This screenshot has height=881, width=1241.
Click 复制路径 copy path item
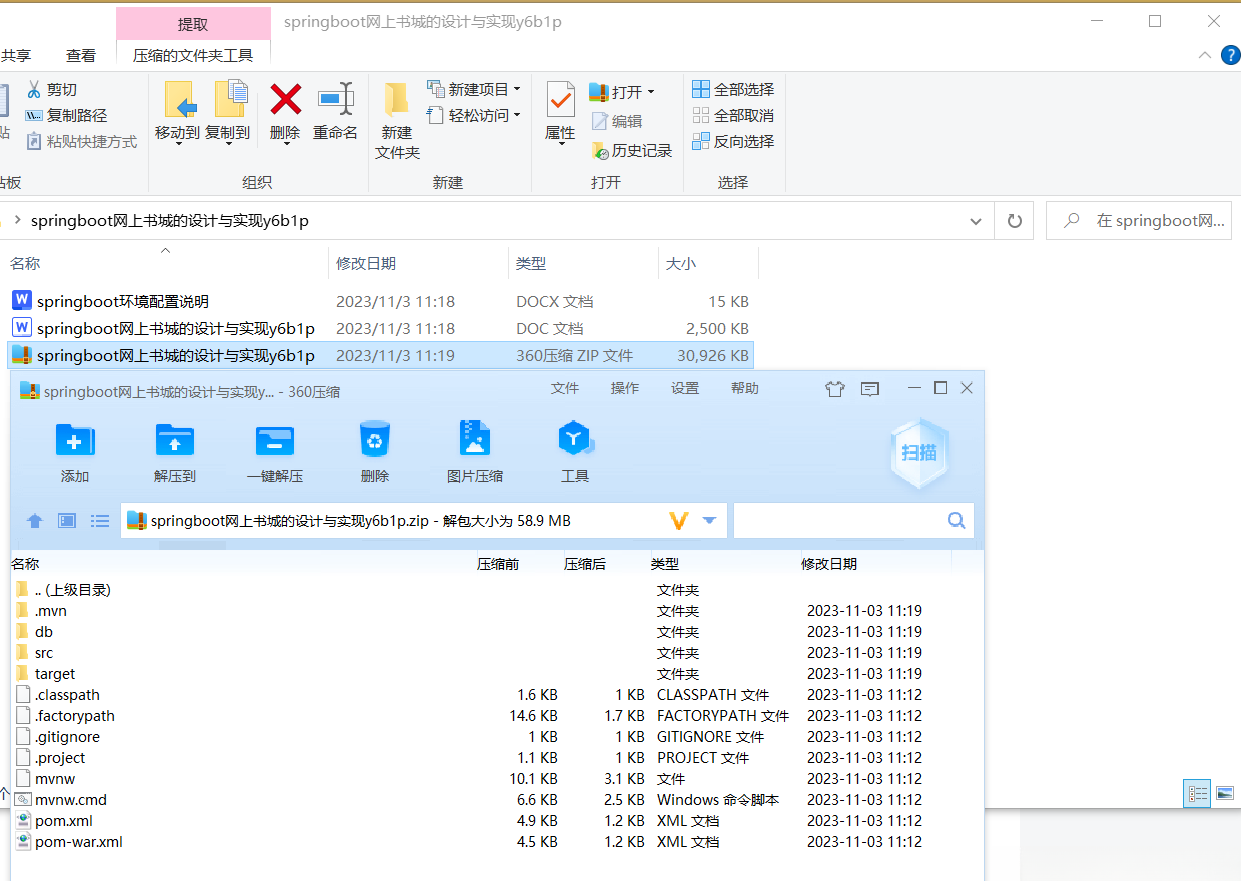[66, 116]
